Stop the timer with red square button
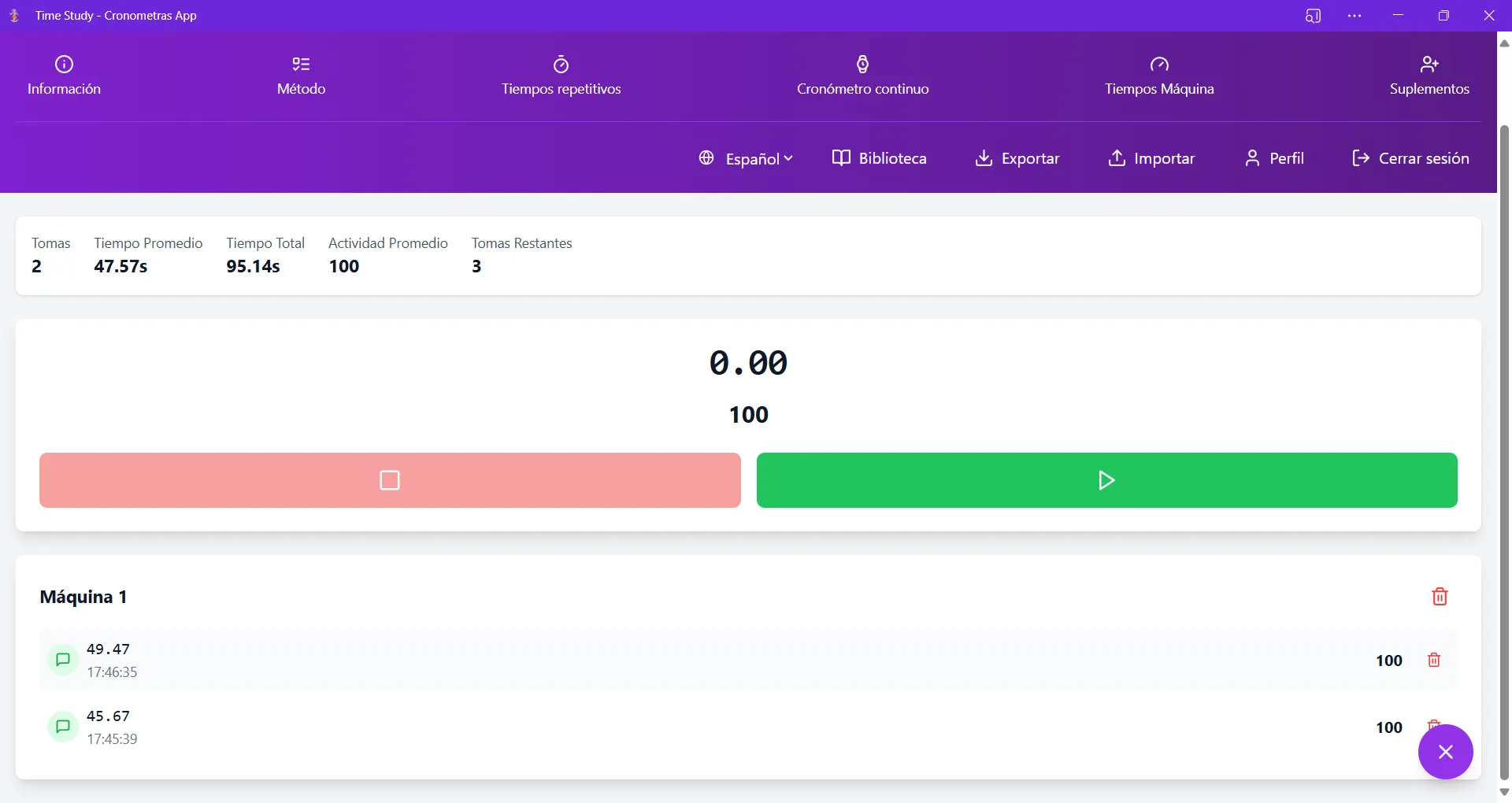The height and width of the screenshot is (803, 1512). pos(390,480)
